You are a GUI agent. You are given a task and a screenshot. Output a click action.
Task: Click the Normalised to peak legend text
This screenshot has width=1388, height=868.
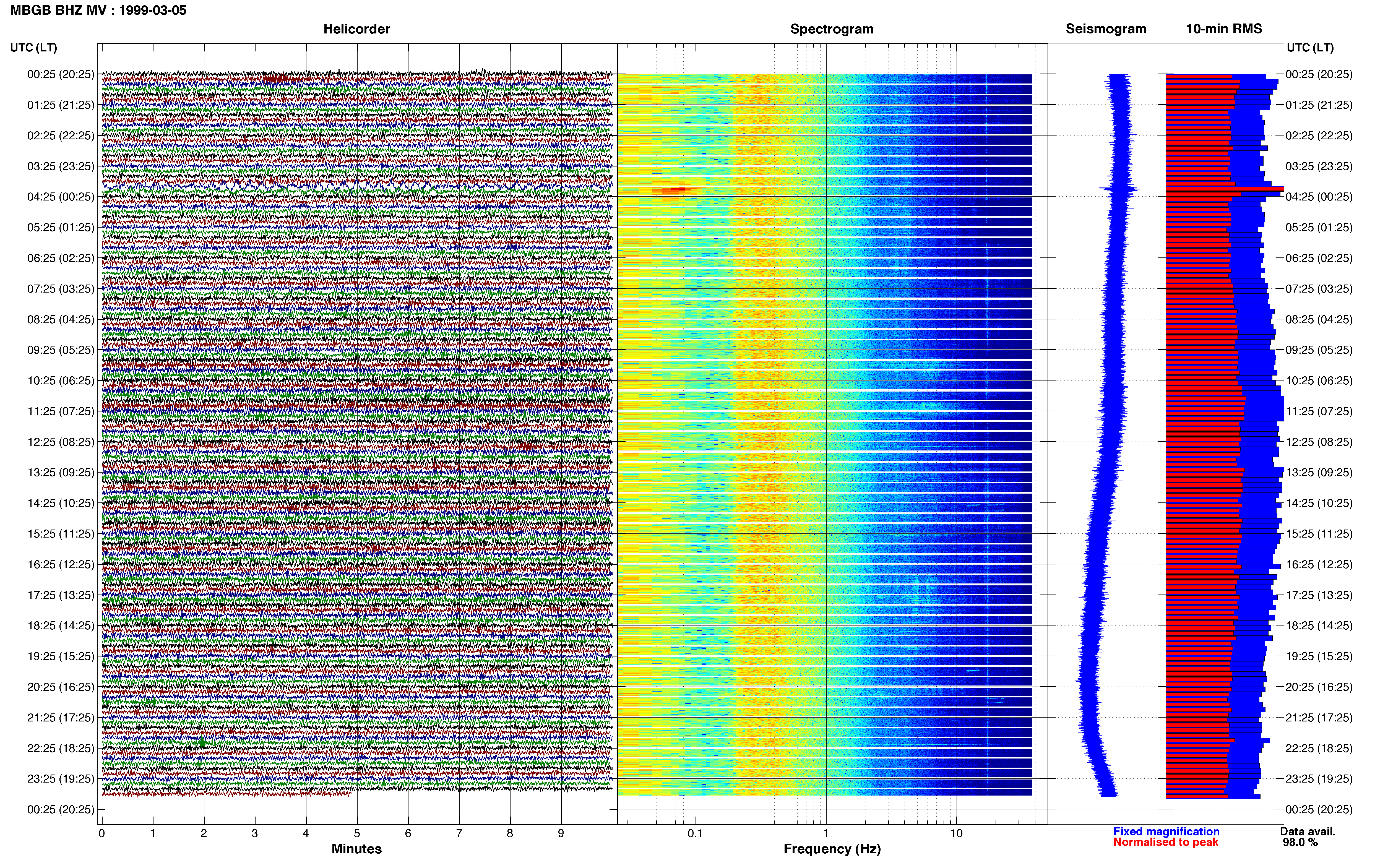click(x=1165, y=842)
